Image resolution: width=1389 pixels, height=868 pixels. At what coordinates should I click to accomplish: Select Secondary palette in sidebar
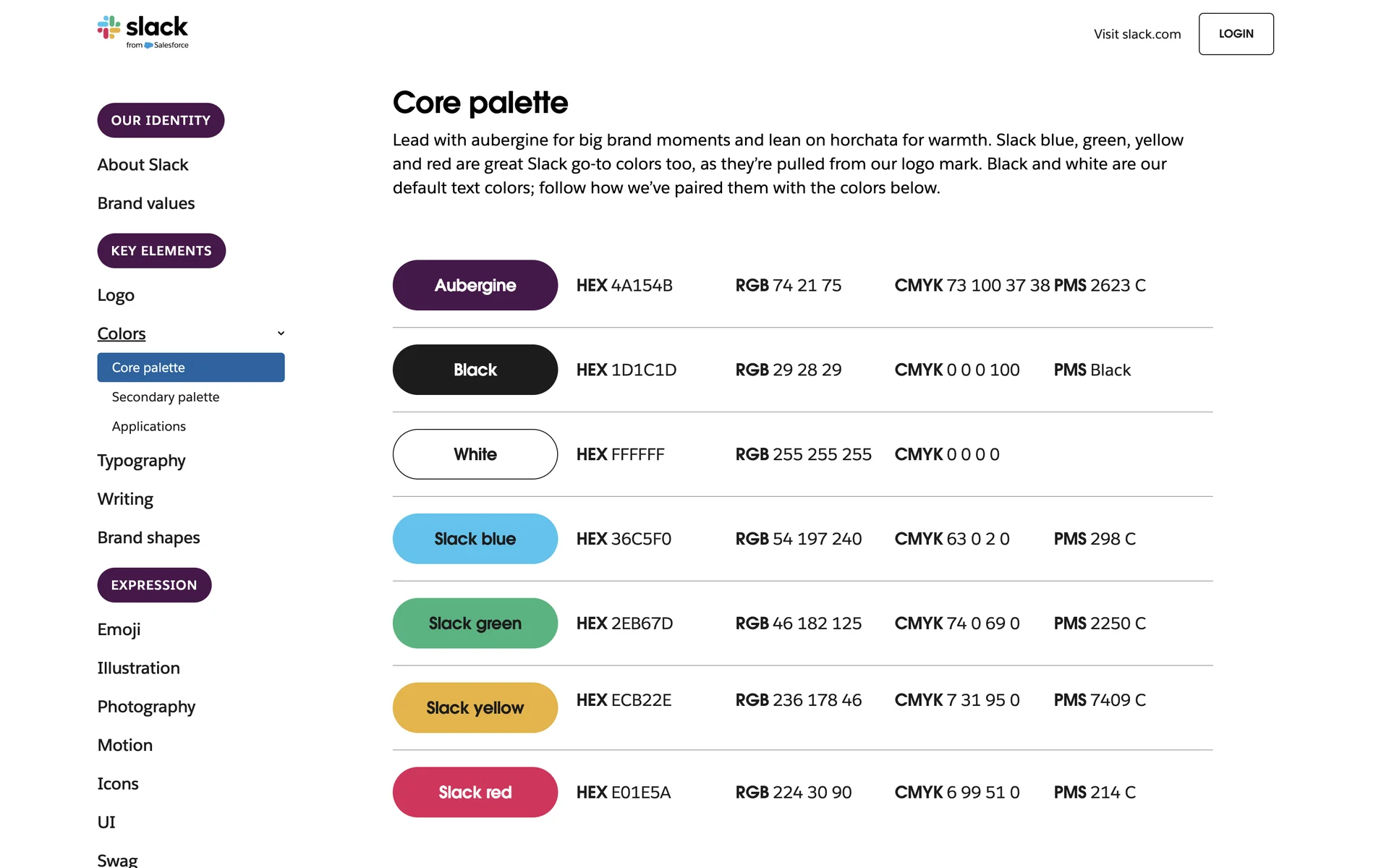pyautogui.click(x=166, y=397)
